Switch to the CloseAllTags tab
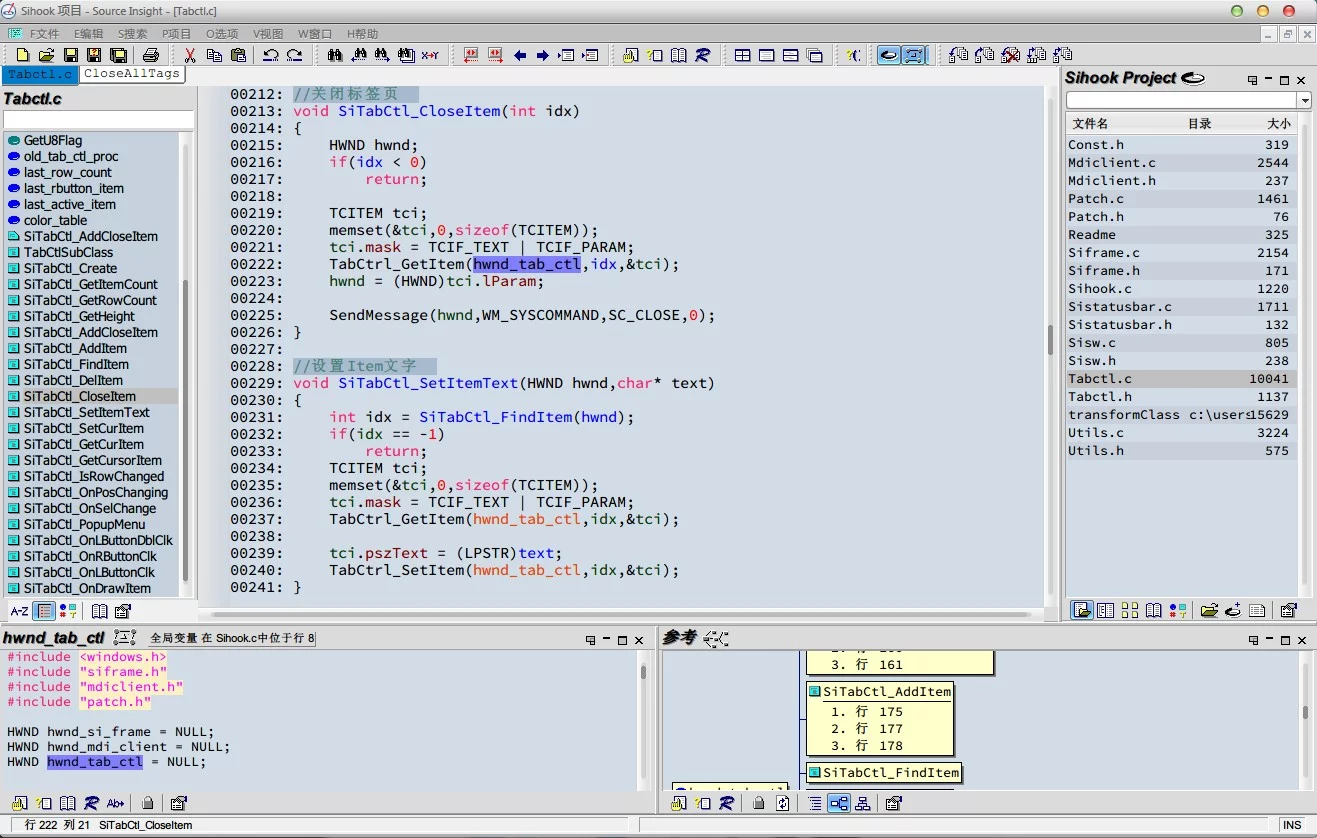This screenshot has width=1317, height=838. click(132, 74)
